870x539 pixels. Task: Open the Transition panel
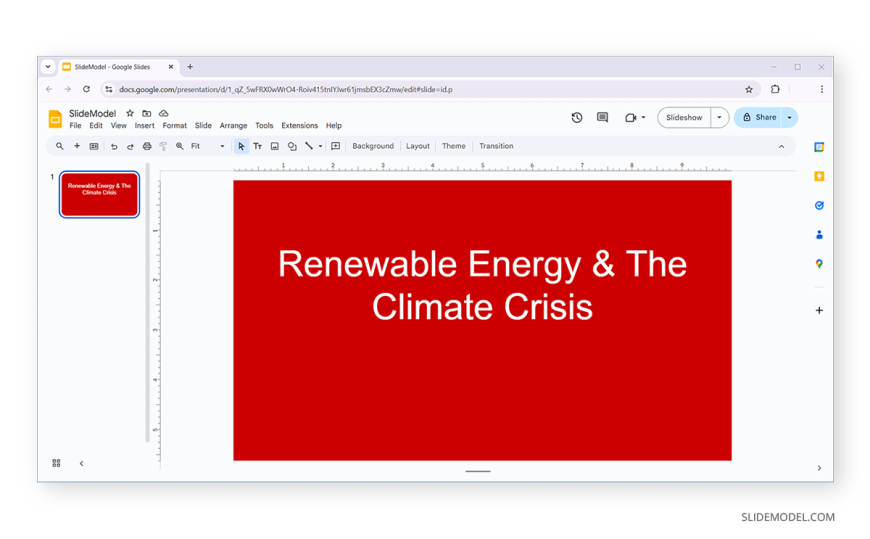click(496, 147)
